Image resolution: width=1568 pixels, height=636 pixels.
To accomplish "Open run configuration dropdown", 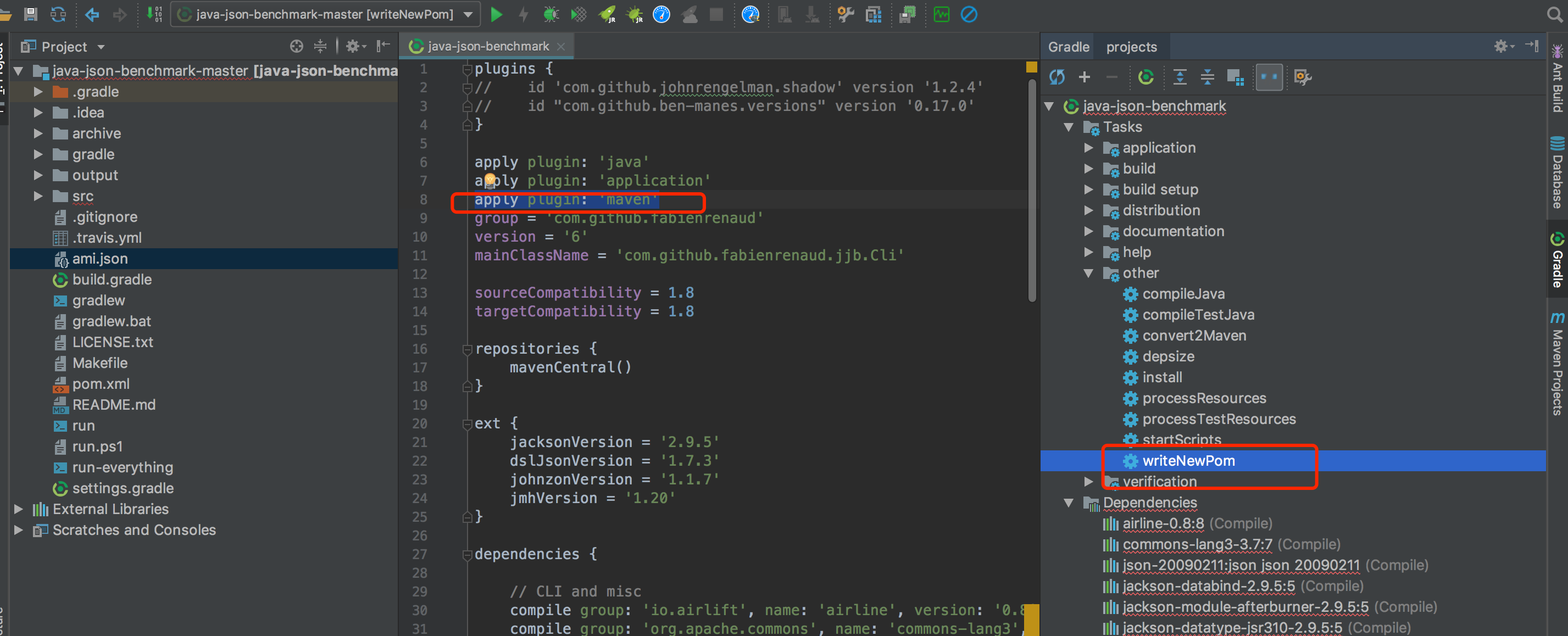I will [x=468, y=14].
